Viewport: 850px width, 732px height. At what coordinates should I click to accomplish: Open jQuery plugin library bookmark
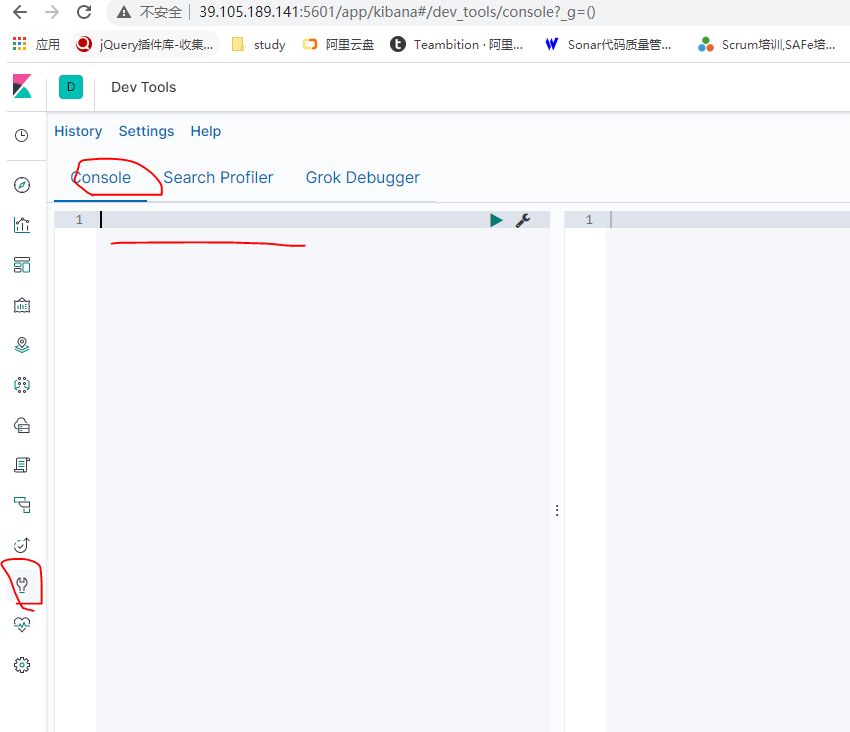(x=145, y=44)
